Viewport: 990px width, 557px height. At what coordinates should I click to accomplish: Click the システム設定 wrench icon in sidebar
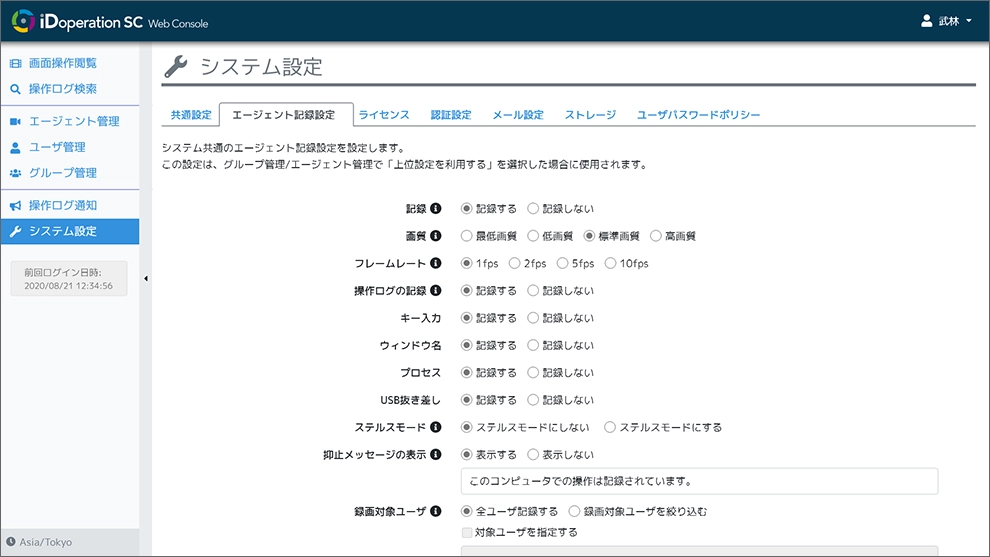tap(15, 231)
